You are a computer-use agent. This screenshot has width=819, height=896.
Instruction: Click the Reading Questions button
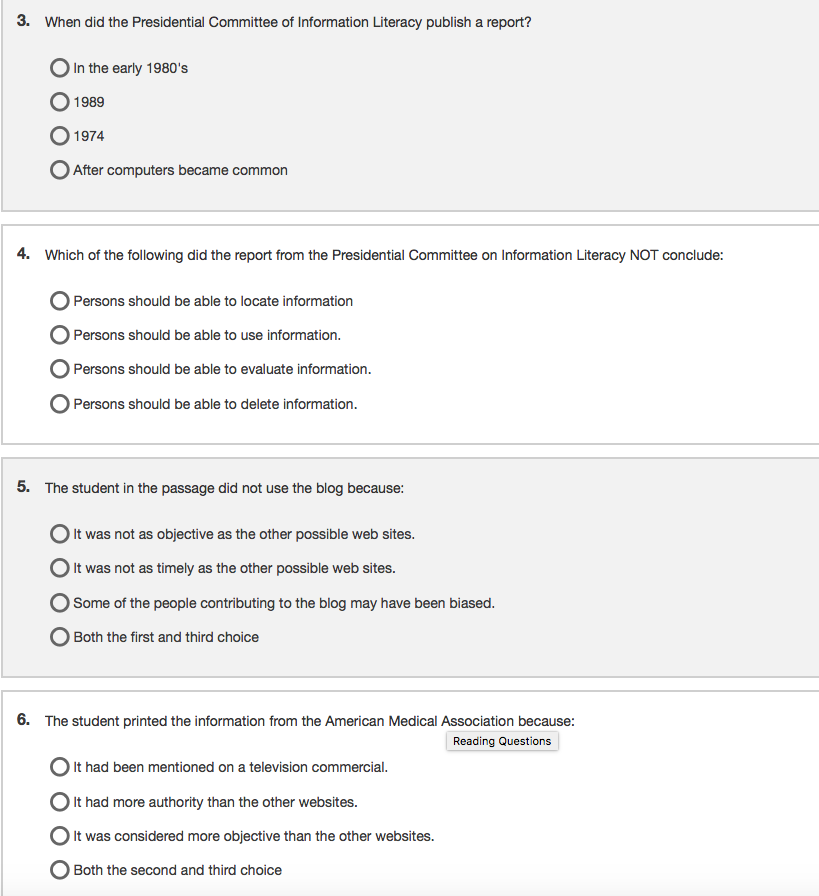click(x=501, y=741)
